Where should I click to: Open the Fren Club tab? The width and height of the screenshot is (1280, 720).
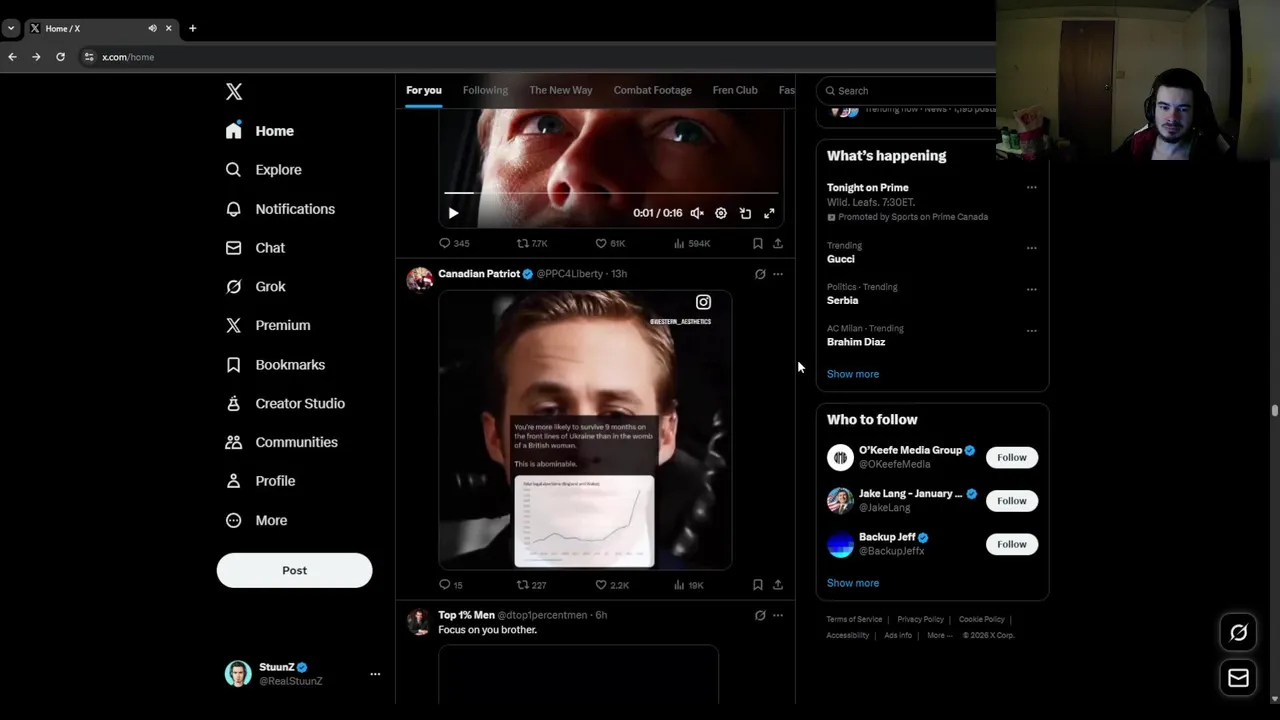[735, 90]
